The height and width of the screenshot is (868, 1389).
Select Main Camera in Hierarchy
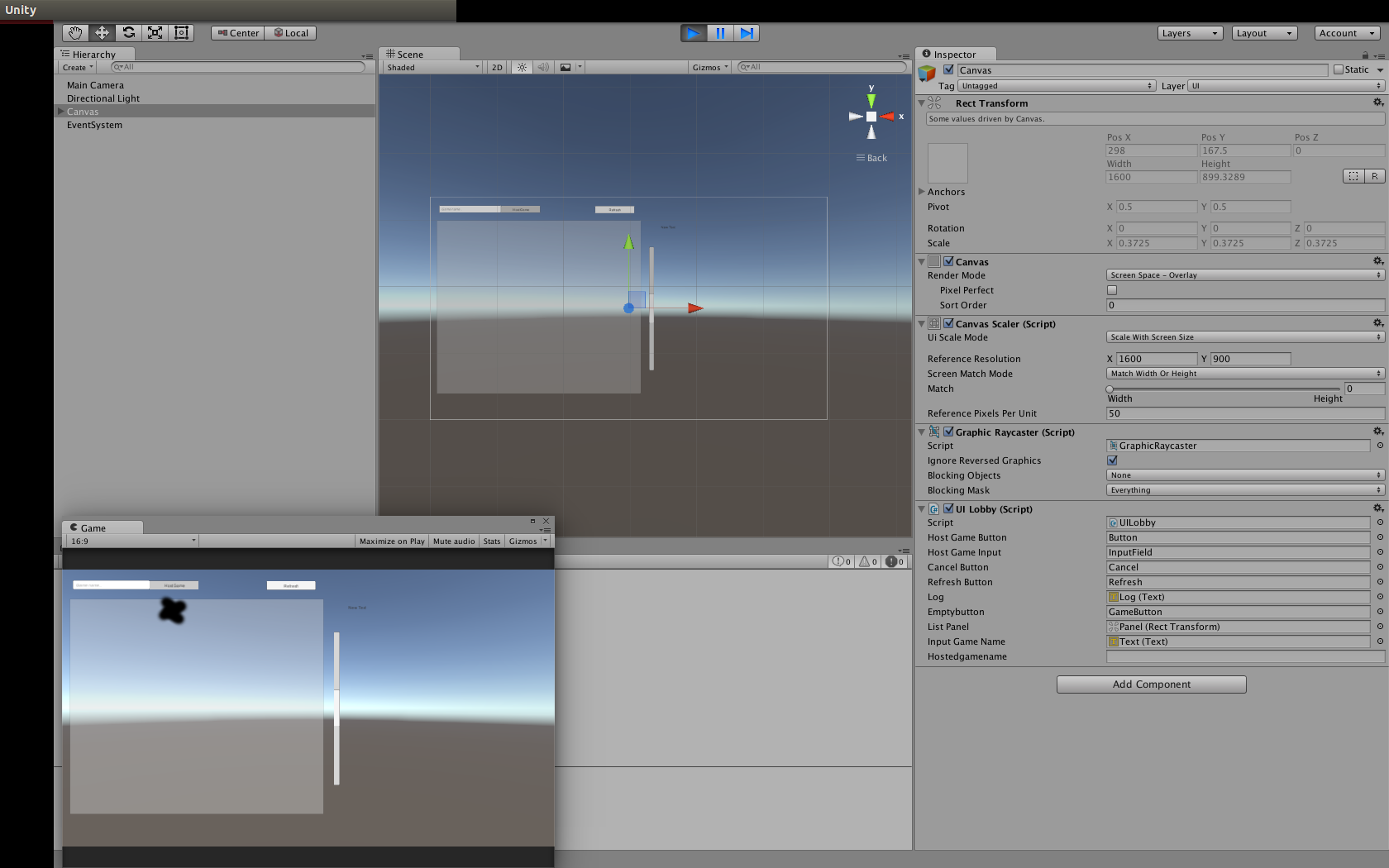(x=95, y=85)
